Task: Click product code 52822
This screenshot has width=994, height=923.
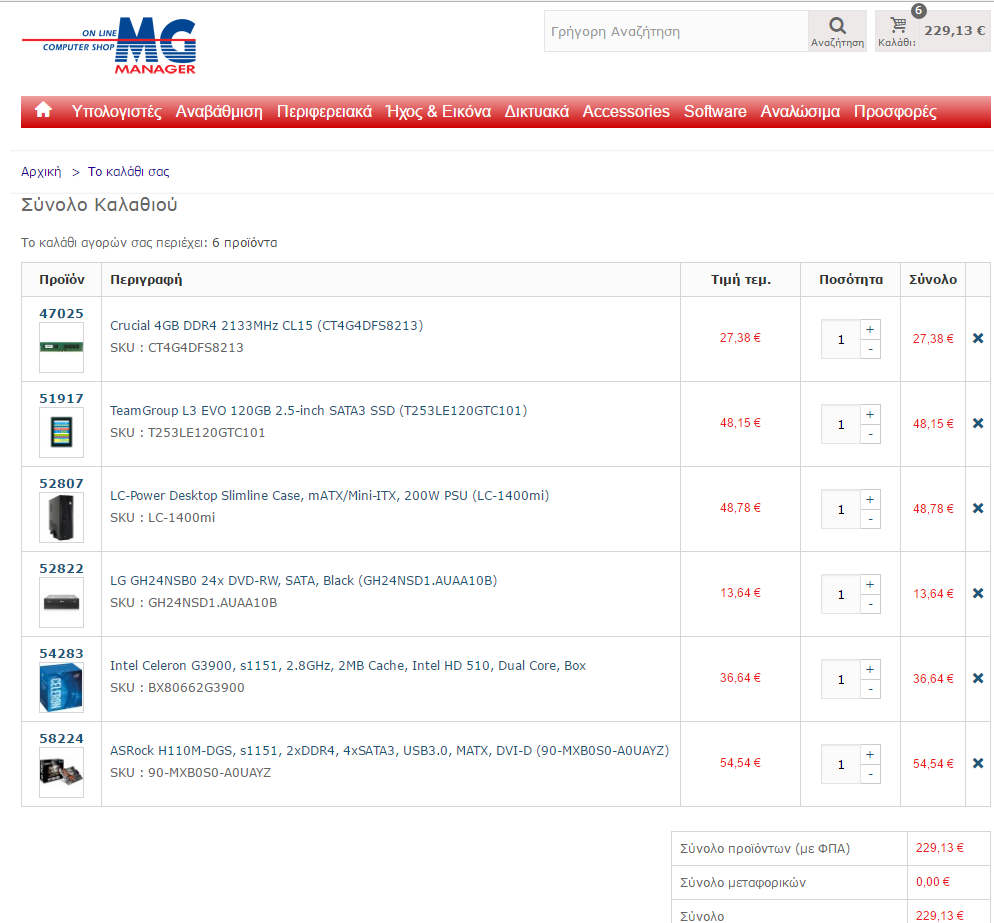Action: 61,568
